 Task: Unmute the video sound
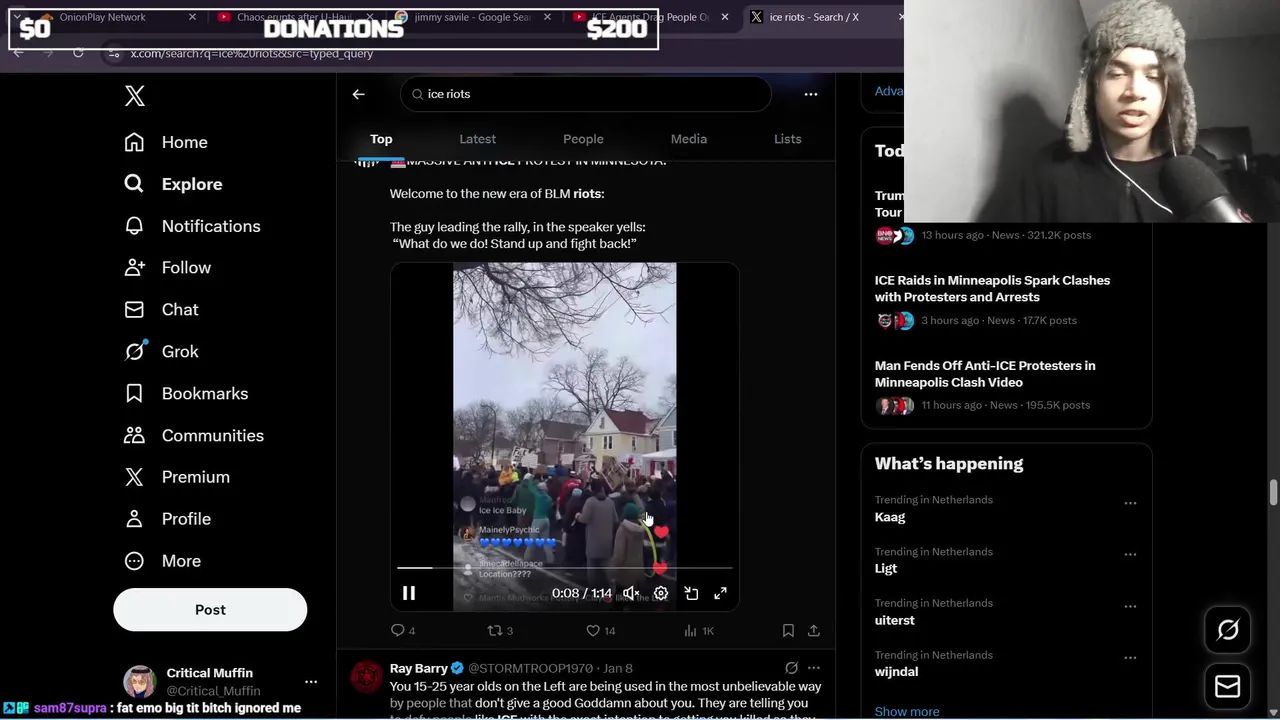[x=631, y=594]
